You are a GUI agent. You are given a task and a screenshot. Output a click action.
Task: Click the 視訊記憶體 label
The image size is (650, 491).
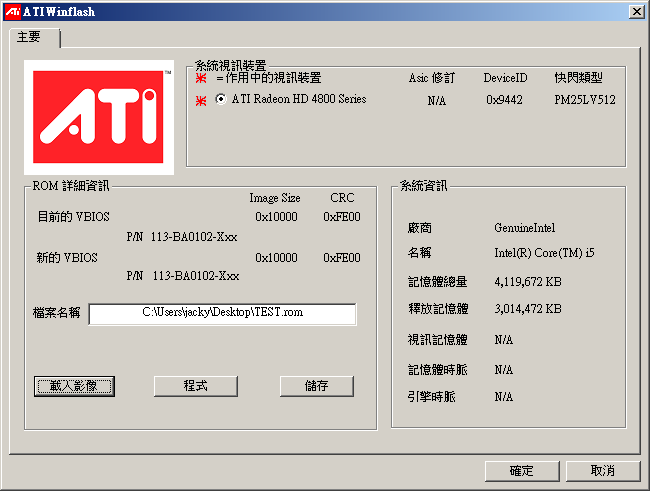(x=438, y=340)
